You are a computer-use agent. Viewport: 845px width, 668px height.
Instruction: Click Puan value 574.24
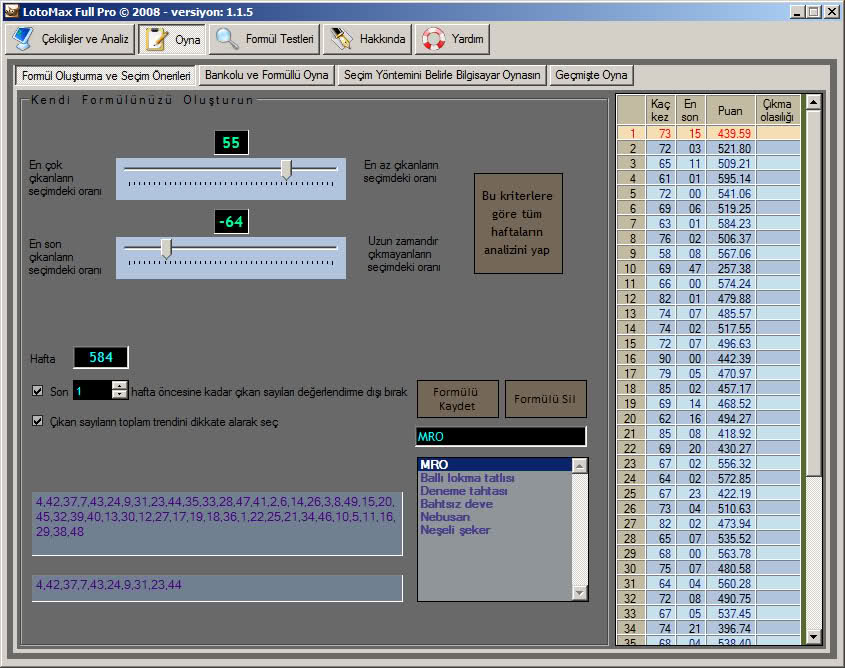(x=730, y=283)
